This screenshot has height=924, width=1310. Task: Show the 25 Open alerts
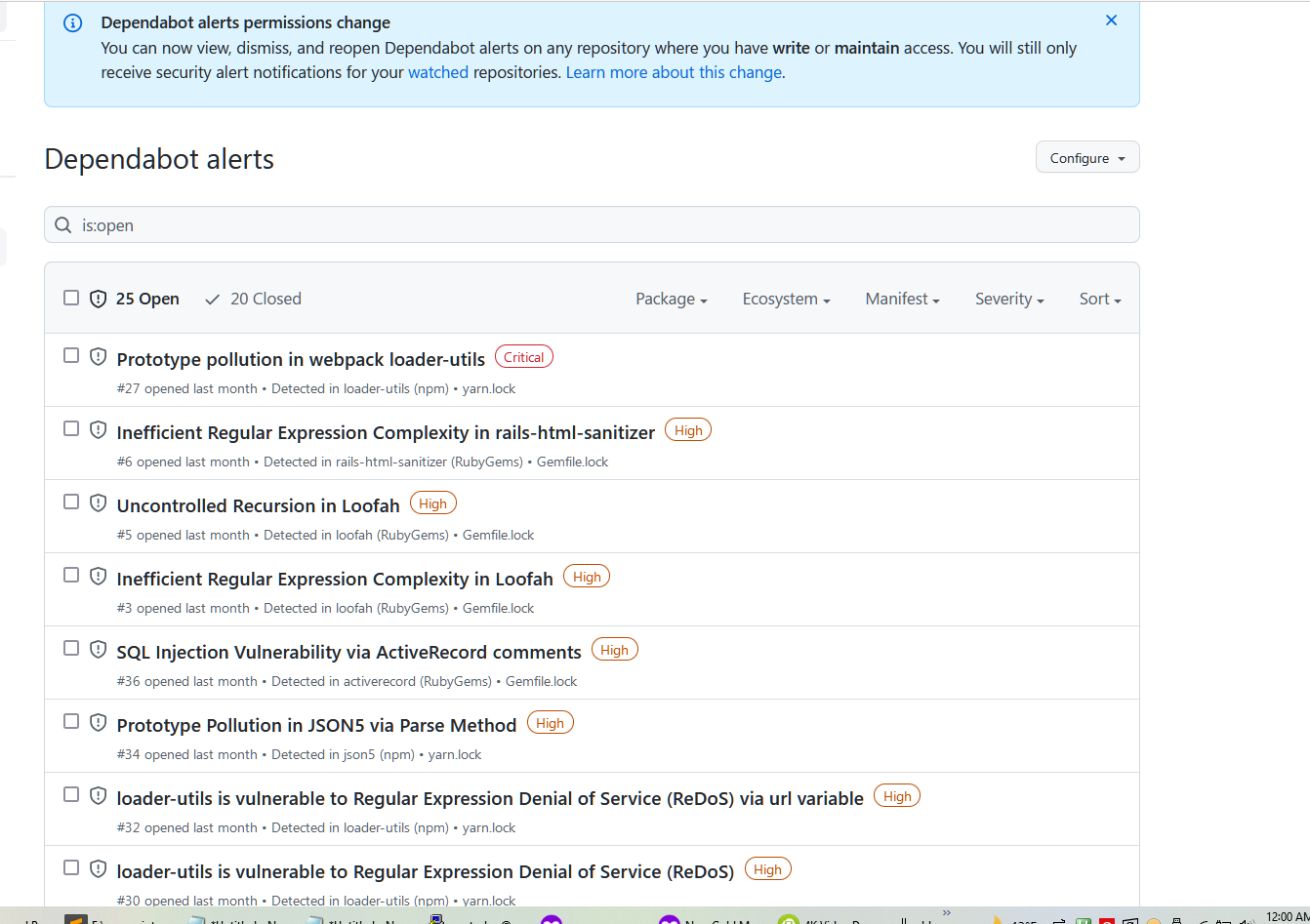tap(135, 299)
